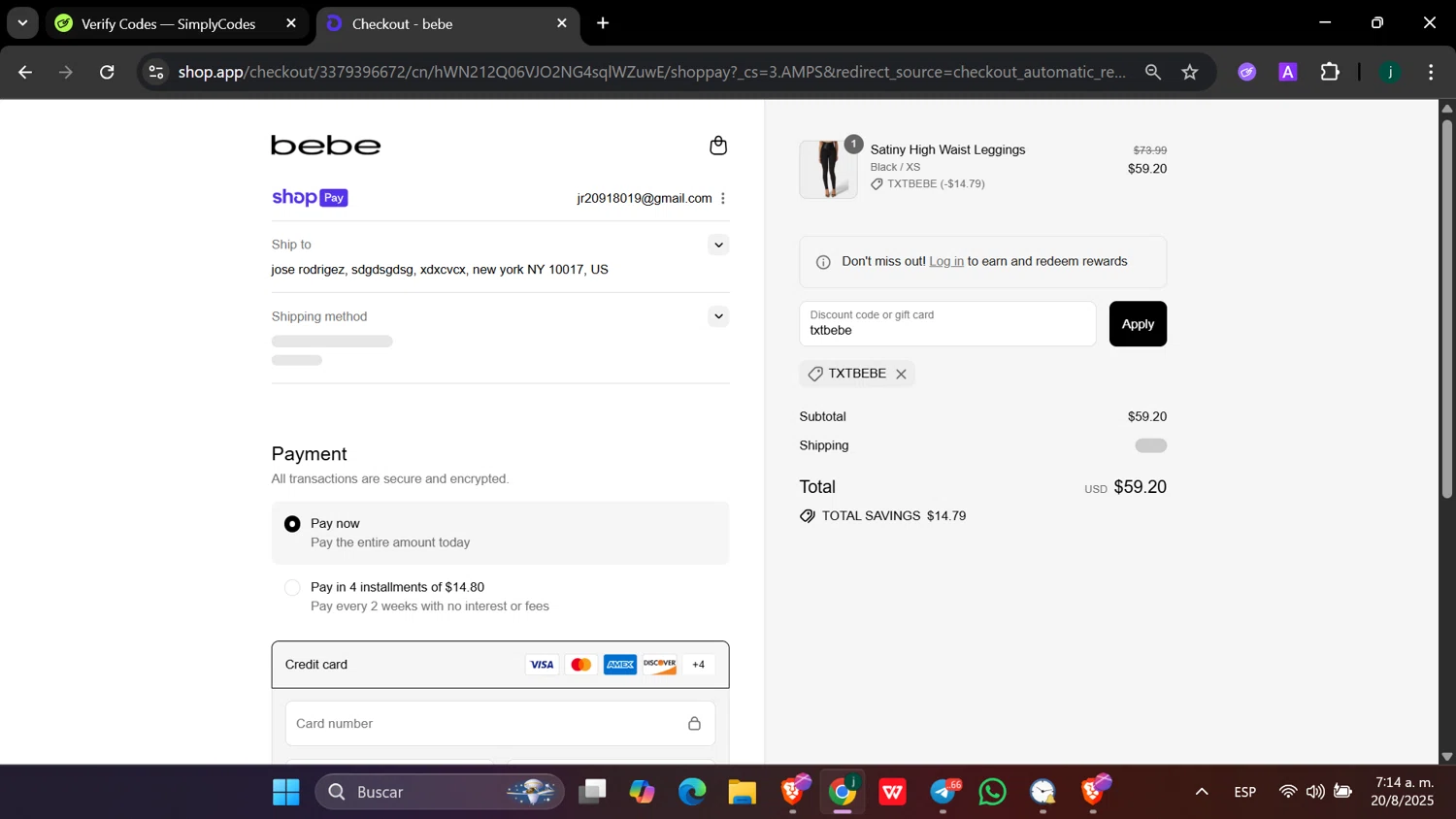The image size is (1456, 819).
Task: Expand the Ship to section
Action: (x=718, y=245)
